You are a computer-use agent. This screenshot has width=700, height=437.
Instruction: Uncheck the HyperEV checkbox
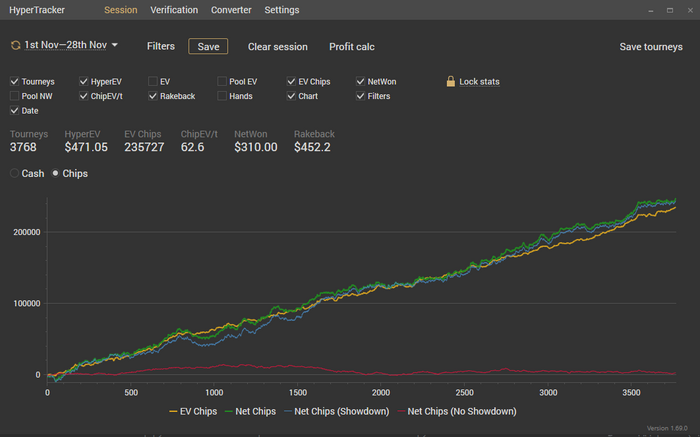[x=83, y=81]
